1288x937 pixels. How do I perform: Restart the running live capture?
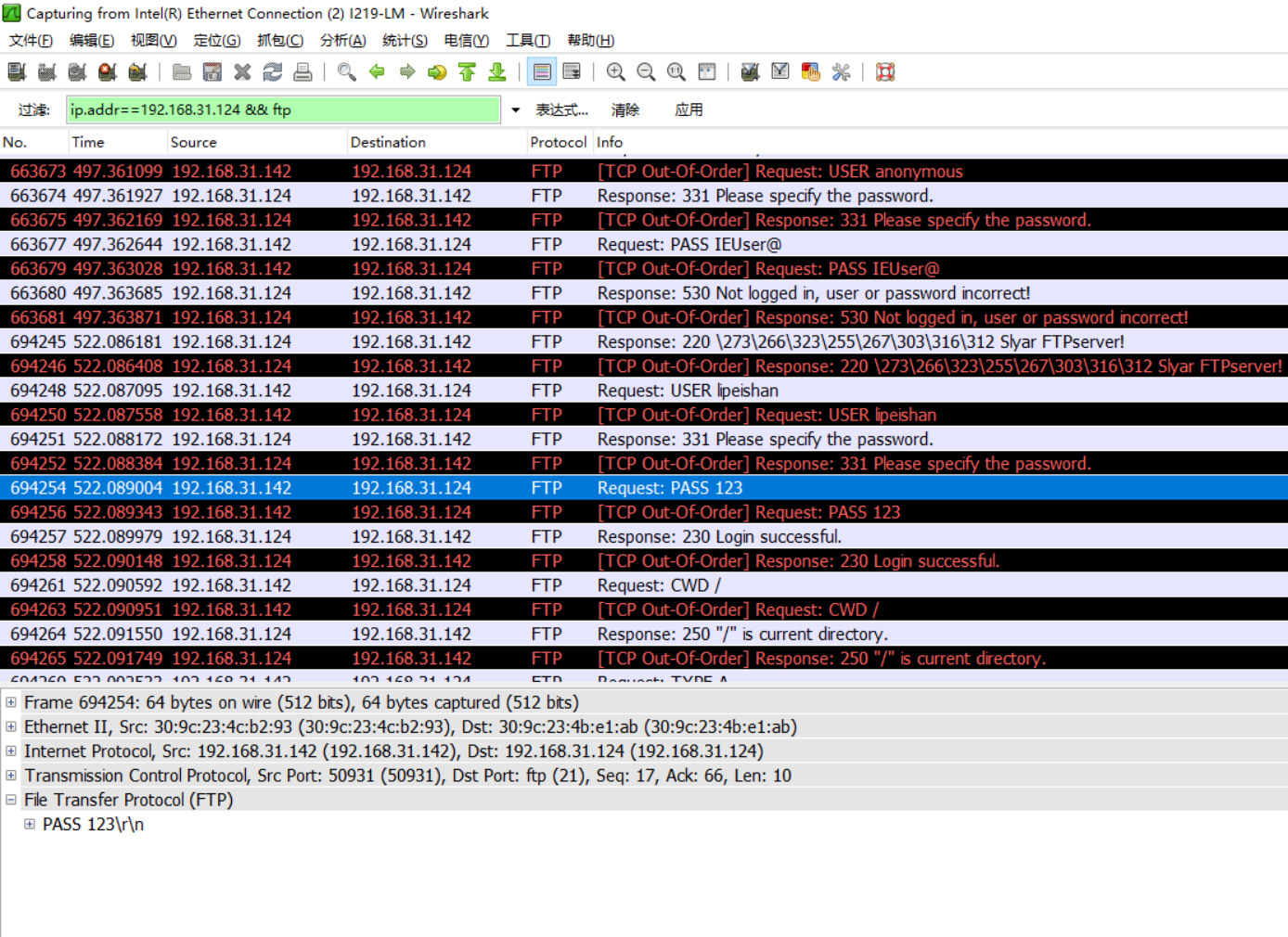point(137,72)
